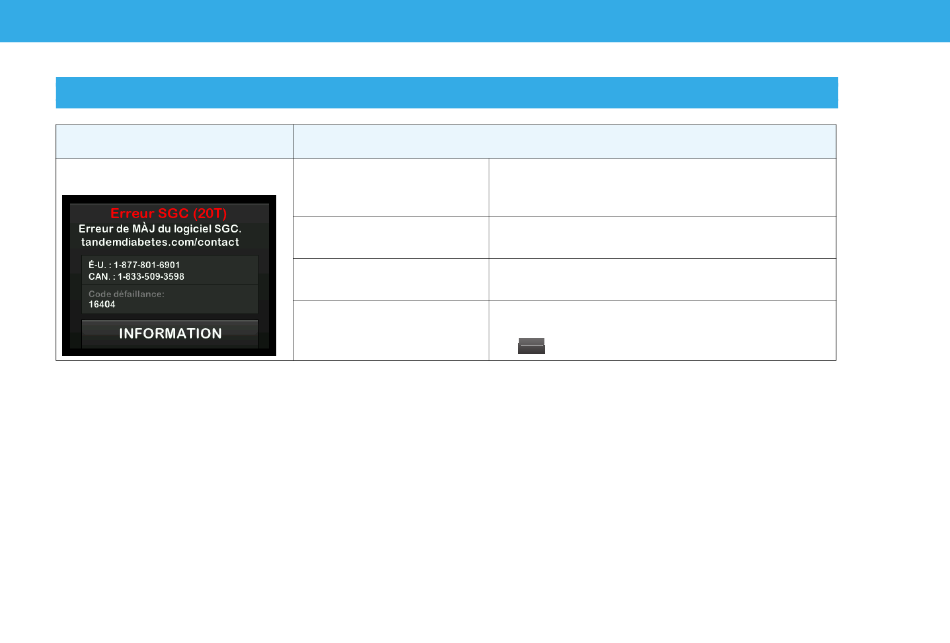Click the tandemdiabetes.com/contact address

(160, 242)
